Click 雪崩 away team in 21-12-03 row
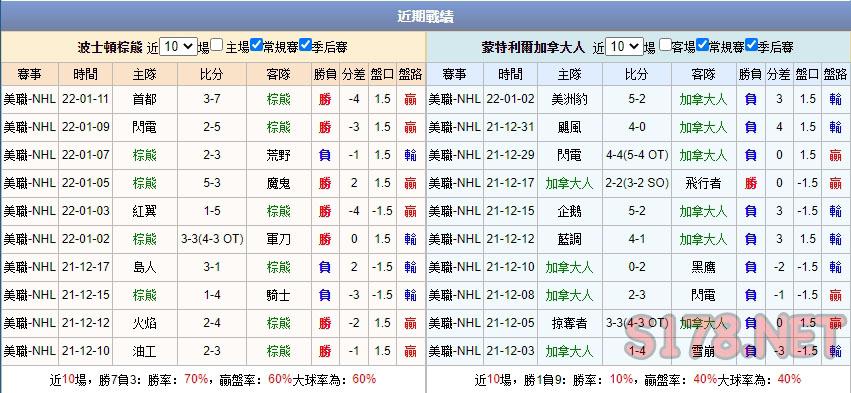 [x=703, y=351]
